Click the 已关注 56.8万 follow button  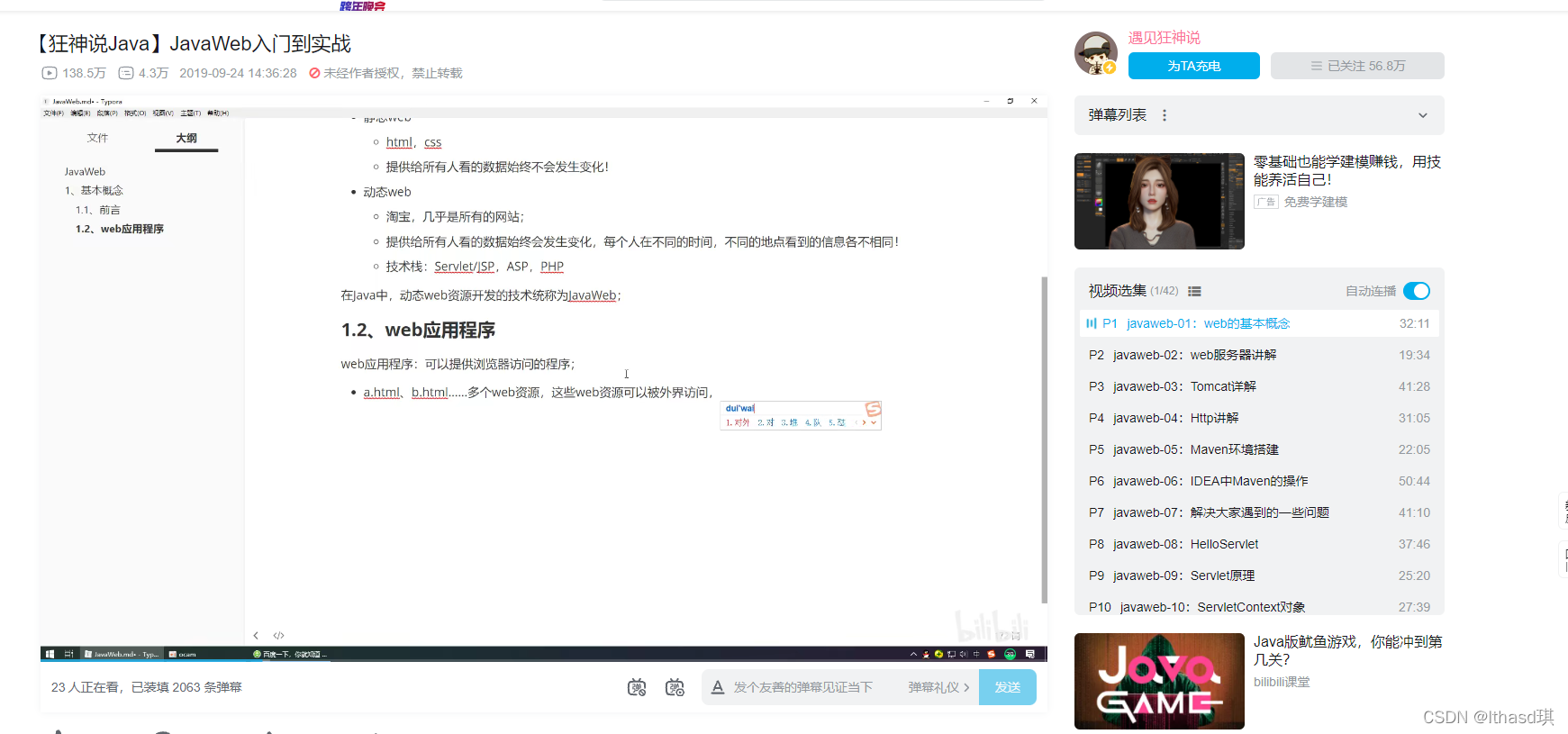tap(1357, 66)
